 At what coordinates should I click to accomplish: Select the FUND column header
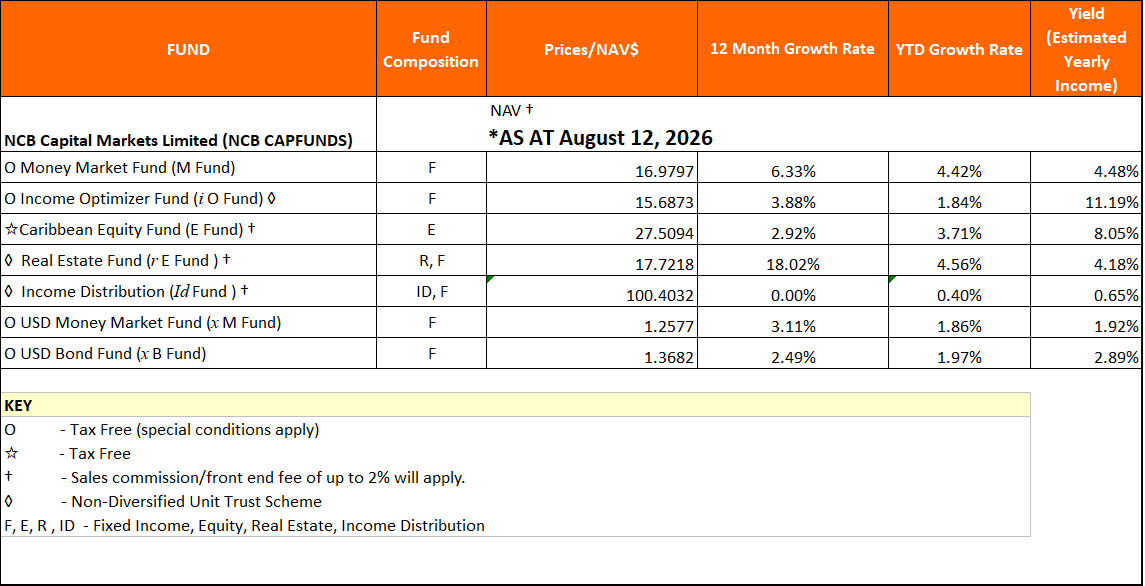[x=188, y=49]
